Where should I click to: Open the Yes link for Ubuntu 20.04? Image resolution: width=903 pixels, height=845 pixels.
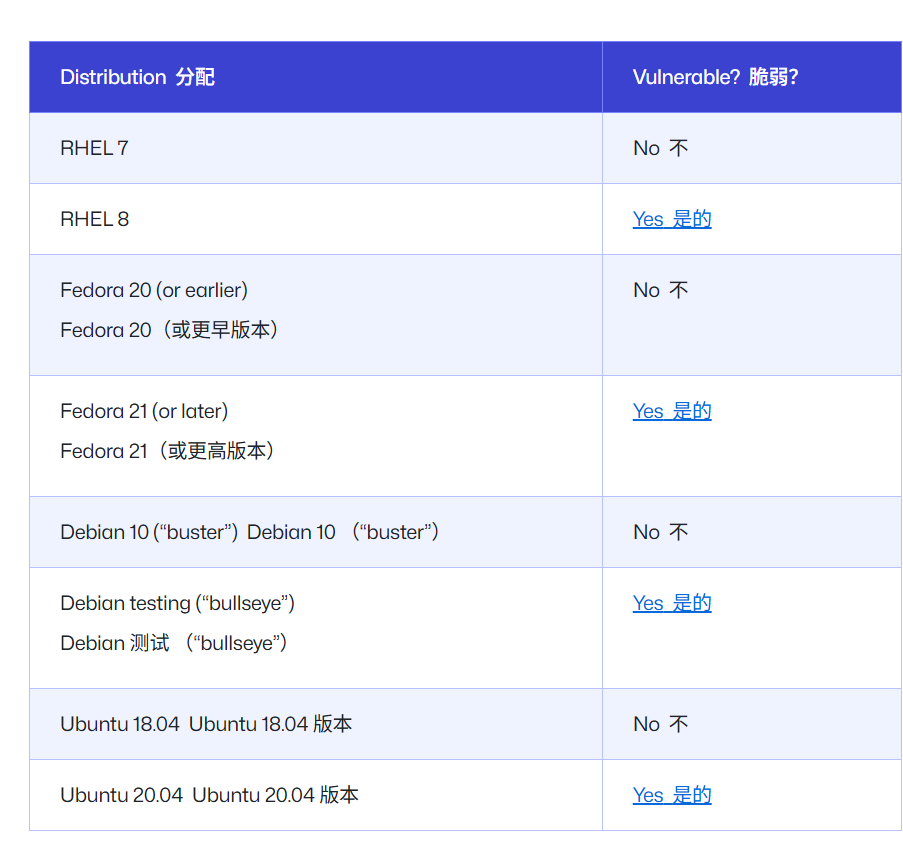(671, 795)
